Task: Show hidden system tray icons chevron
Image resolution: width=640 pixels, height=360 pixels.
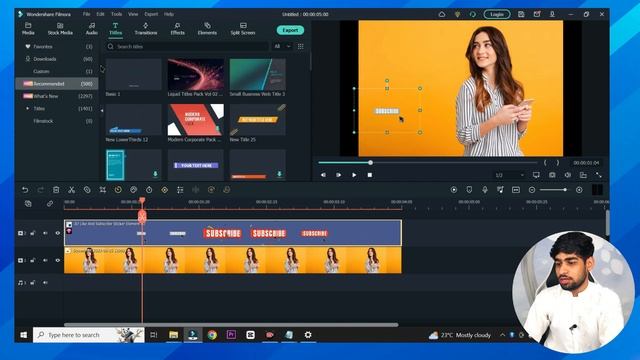Action: [502, 335]
